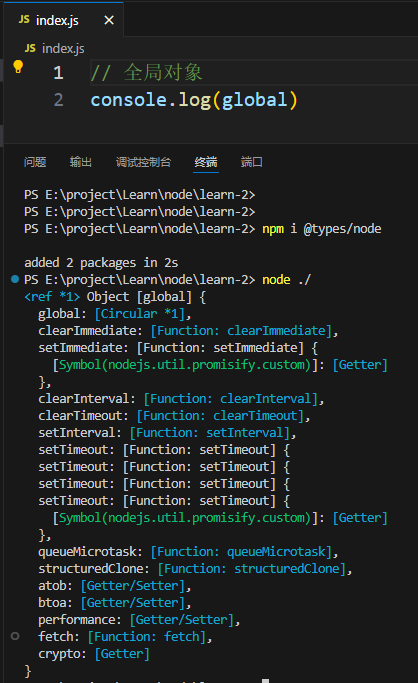Click the blue command marker beside node ./

(15, 279)
